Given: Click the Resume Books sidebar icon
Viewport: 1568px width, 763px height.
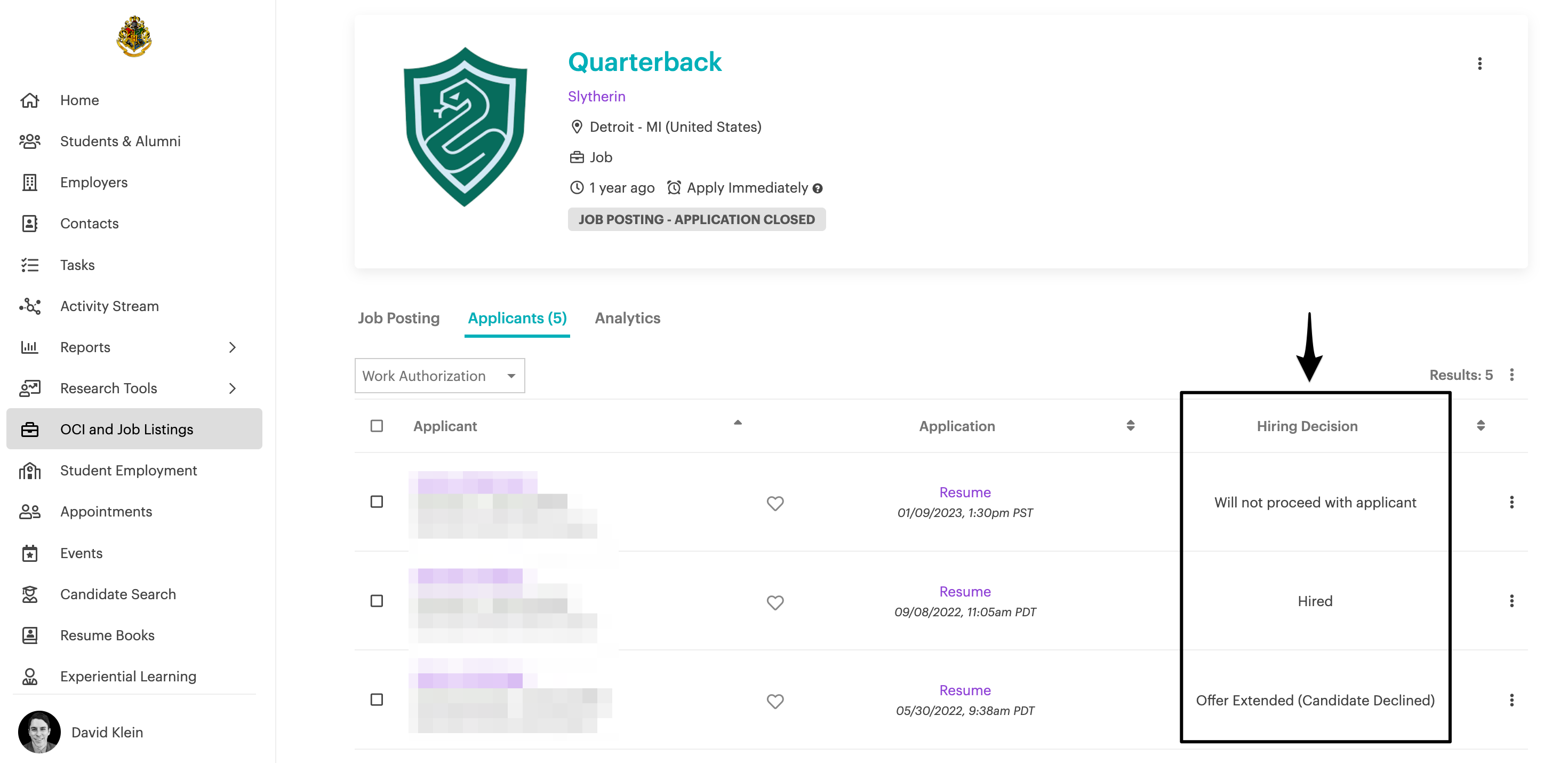Looking at the screenshot, I should click(29, 635).
